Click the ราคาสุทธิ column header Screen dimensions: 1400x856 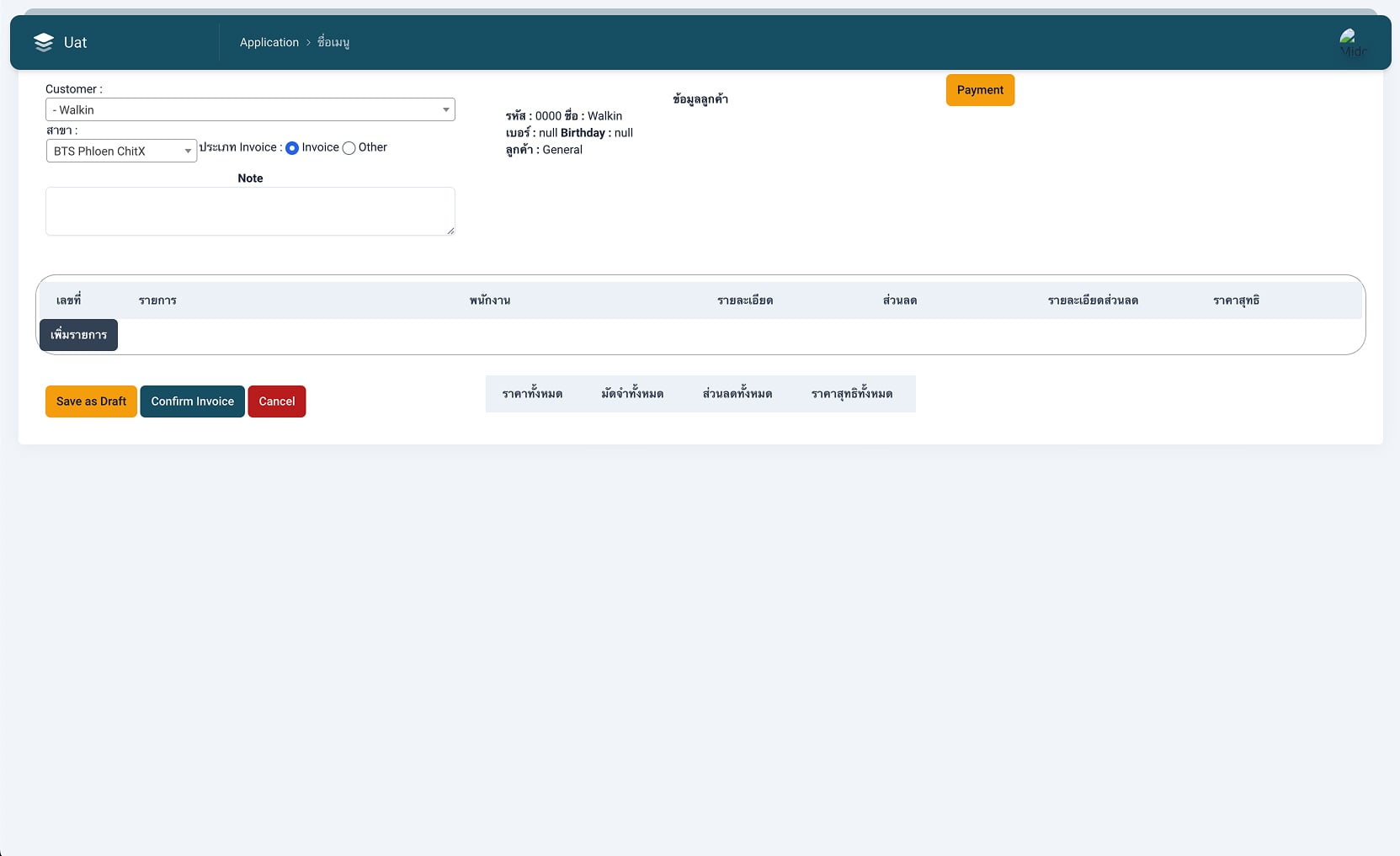1236,300
